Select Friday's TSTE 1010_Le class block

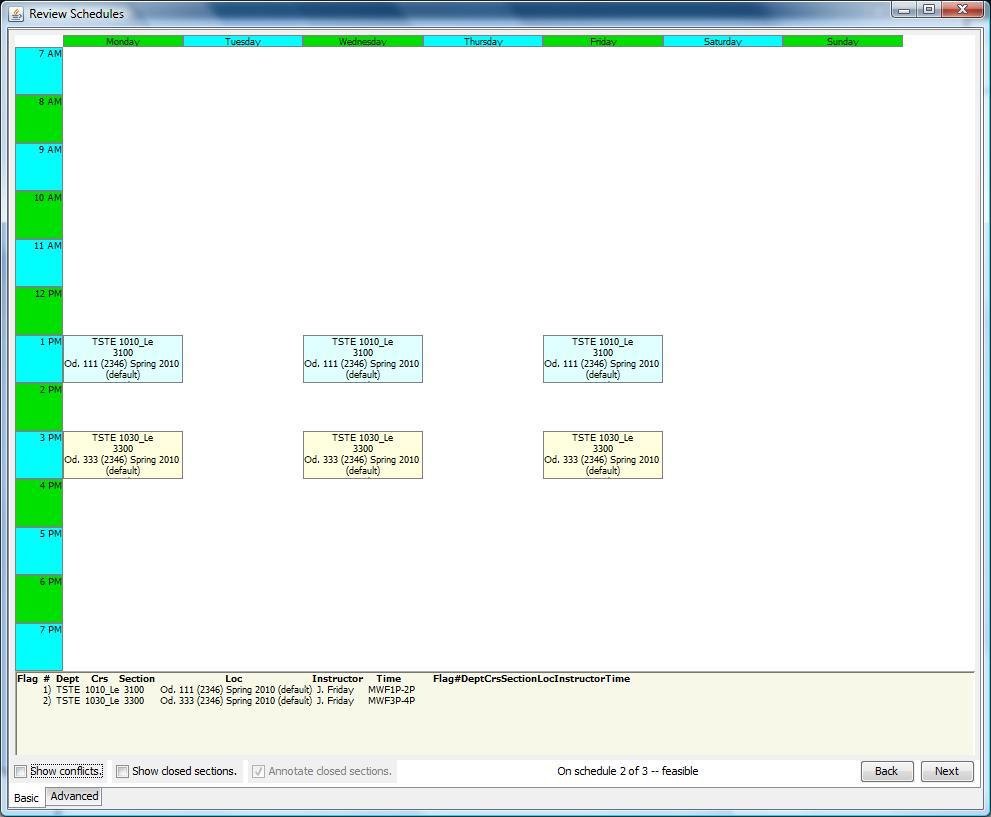point(602,358)
